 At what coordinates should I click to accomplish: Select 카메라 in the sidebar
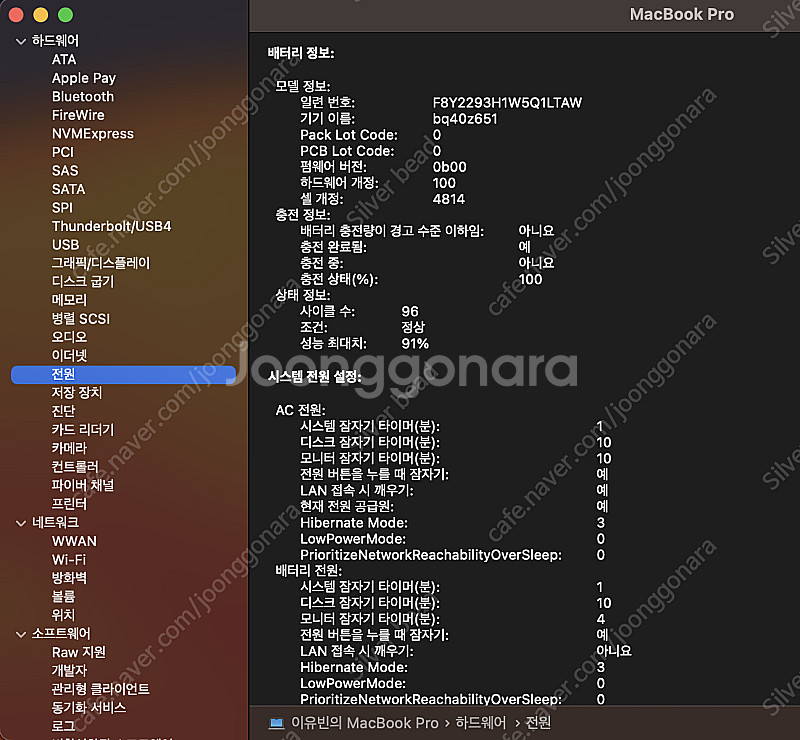click(x=69, y=448)
